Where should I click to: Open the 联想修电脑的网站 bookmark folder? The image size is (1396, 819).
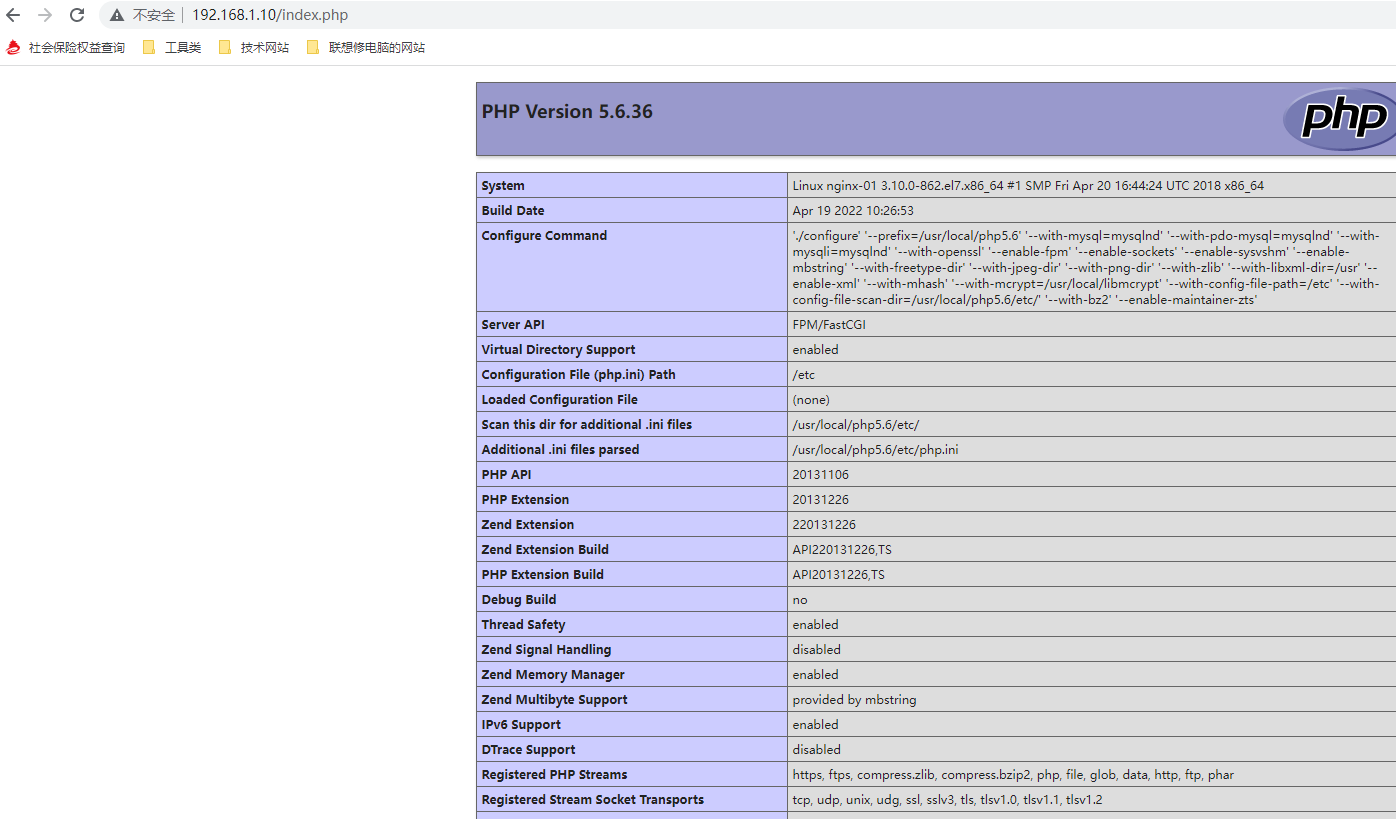click(x=366, y=47)
